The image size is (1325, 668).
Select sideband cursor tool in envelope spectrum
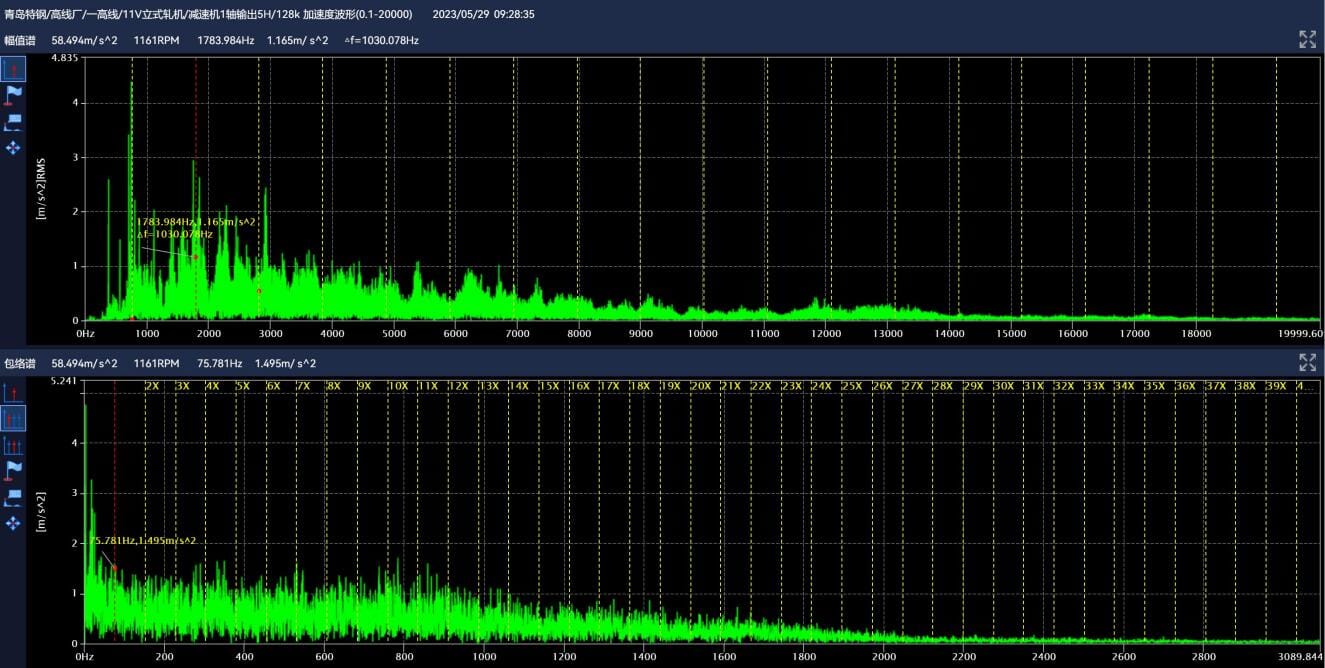[x=13, y=444]
